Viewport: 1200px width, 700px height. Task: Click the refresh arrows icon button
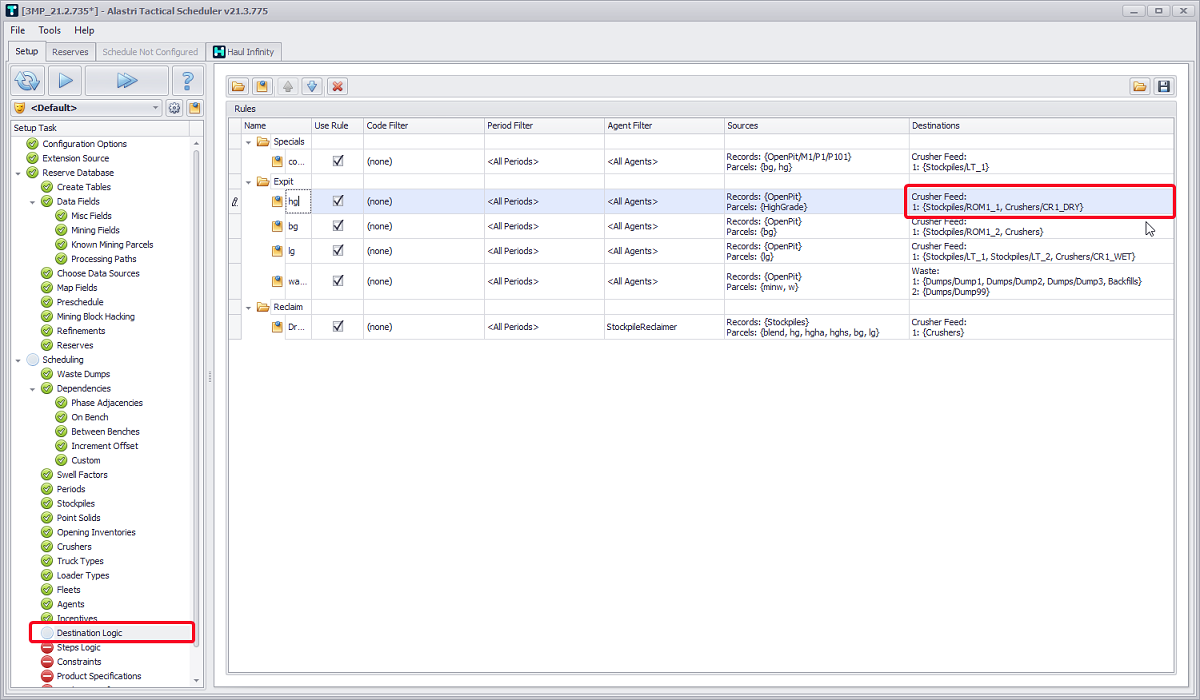29,81
